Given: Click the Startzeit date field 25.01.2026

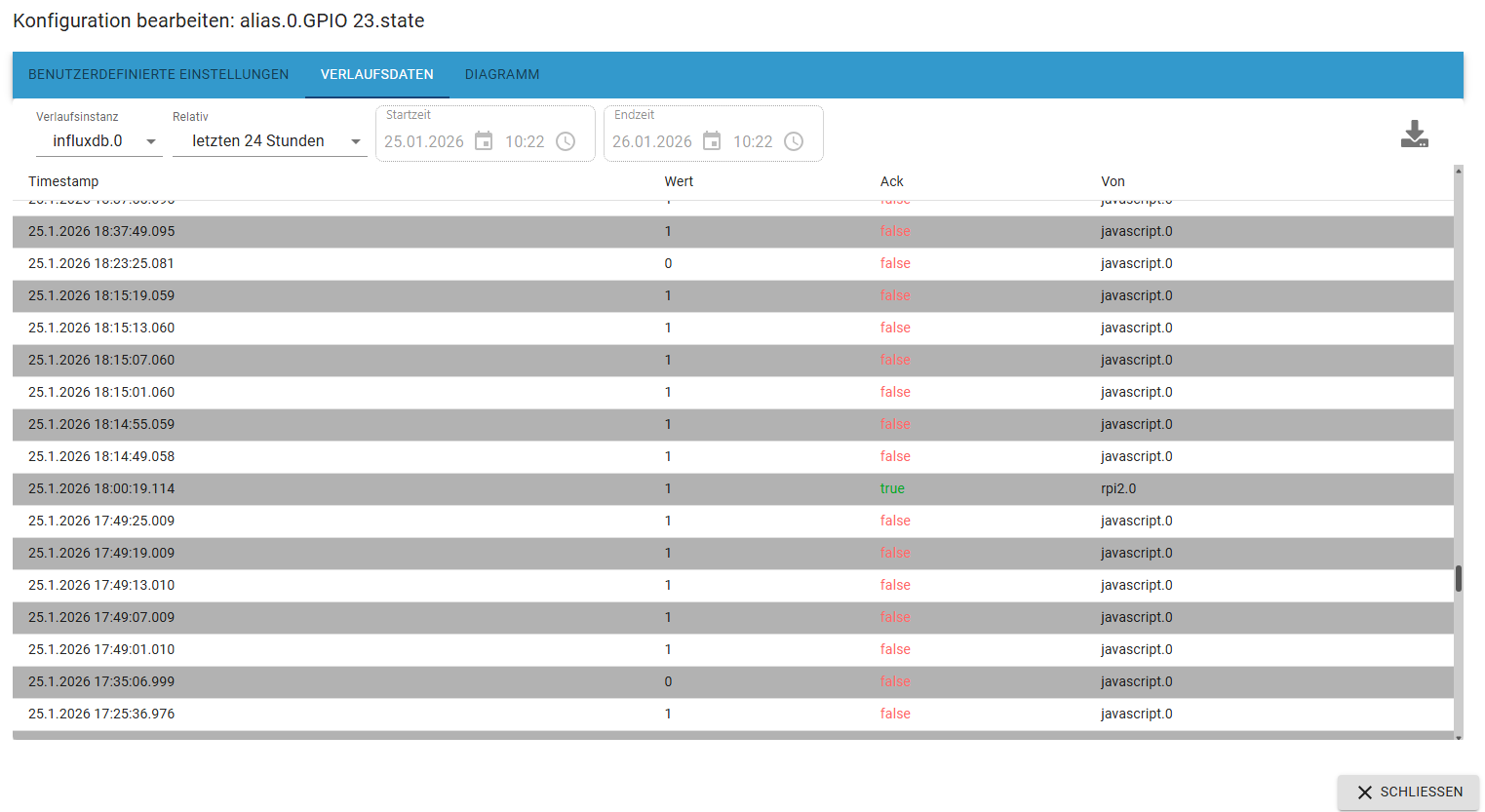Looking at the screenshot, I should tap(424, 141).
